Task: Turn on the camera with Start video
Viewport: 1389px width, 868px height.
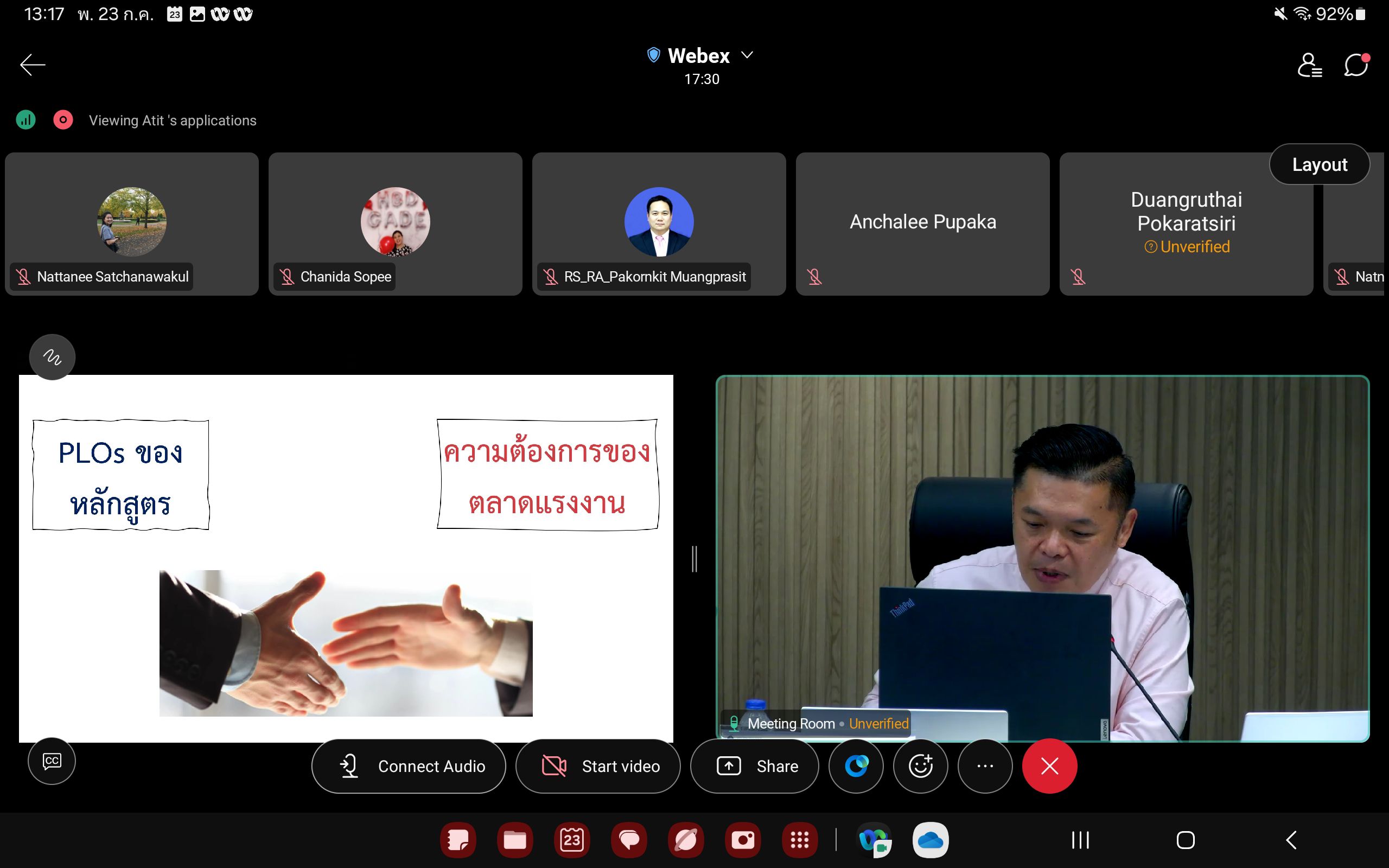Action: click(x=598, y=766)
